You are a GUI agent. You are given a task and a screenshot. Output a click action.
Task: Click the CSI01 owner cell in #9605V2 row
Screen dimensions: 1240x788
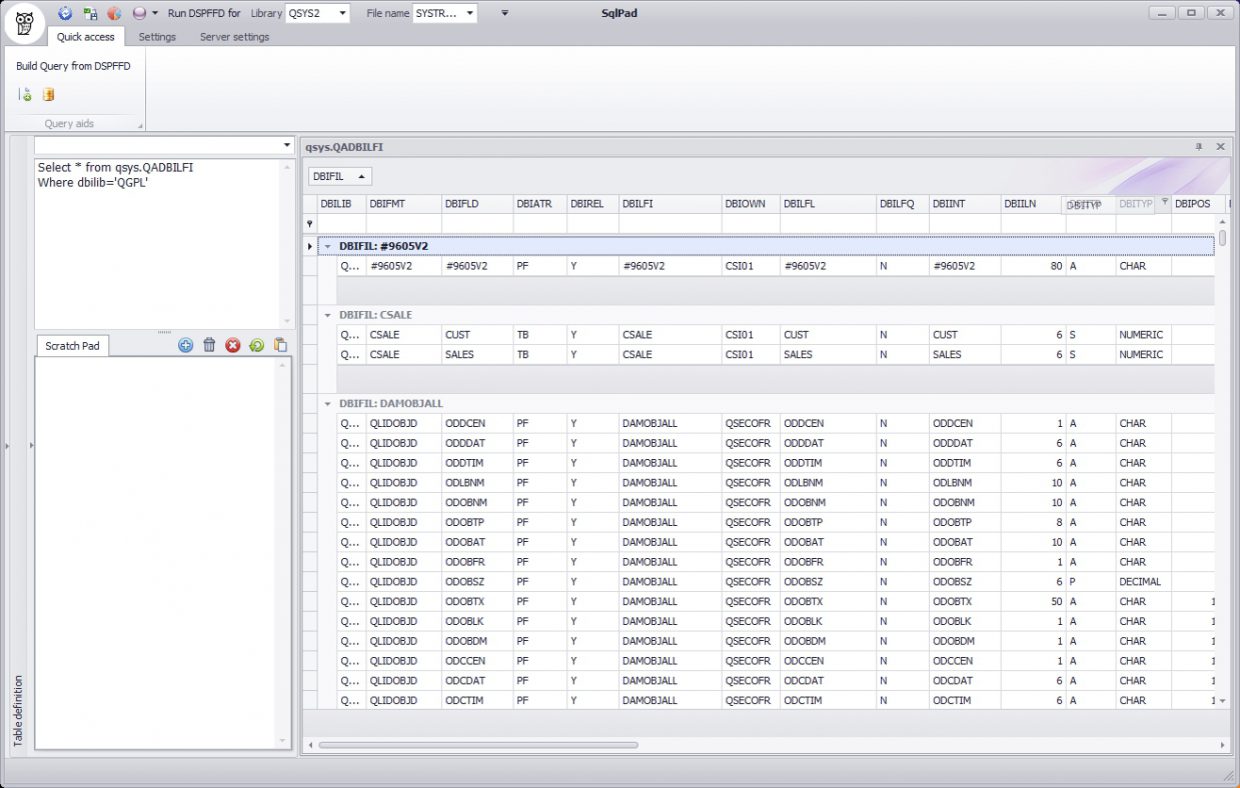coord(751,267)
